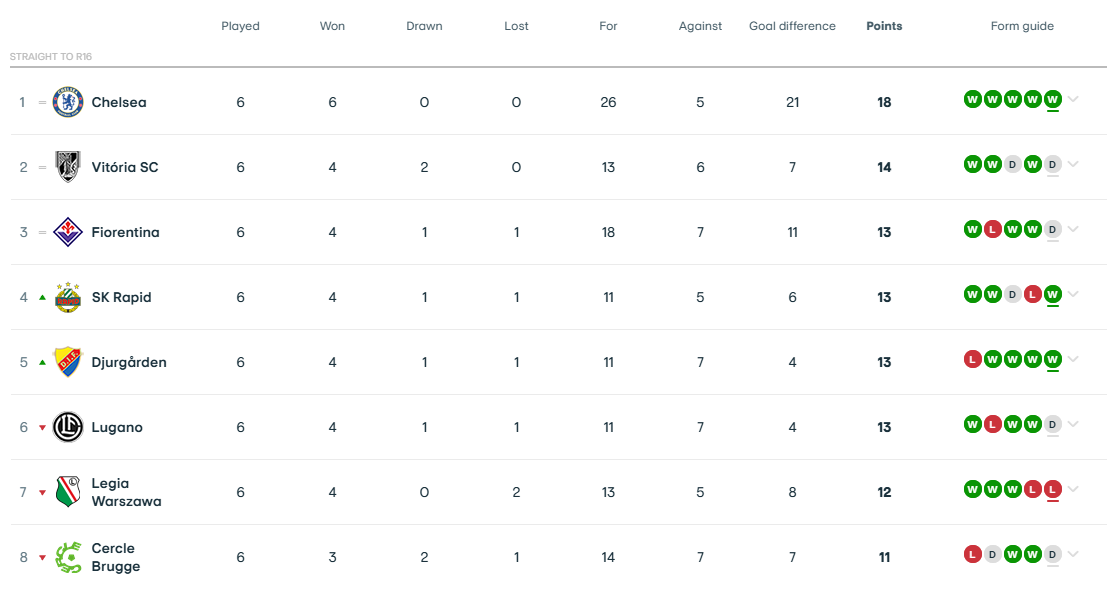The width and height of the screenshot is (1107, 591).
Task: Click the Cercle Brugge club crest
Action: (x=68, y=557)
